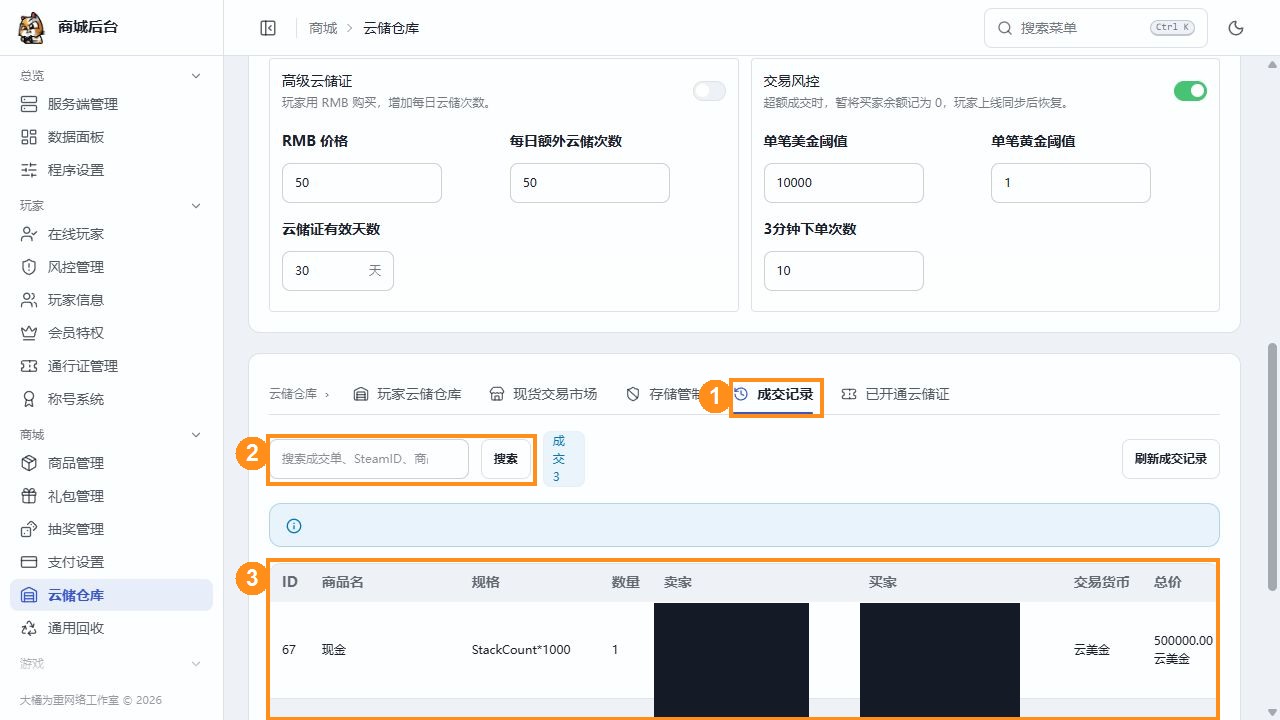This screenshot has height=720, width=1280.
Task: Focus the 搜索菜单 search box
Action: point(1096,28)
